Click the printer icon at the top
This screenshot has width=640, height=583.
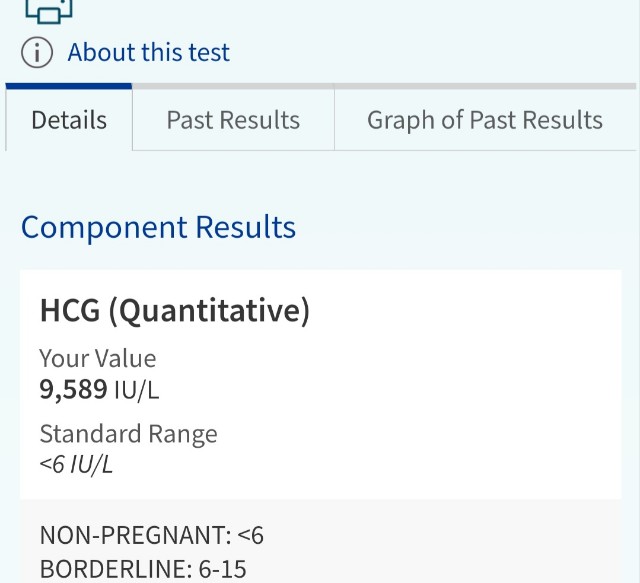point(49,11)
